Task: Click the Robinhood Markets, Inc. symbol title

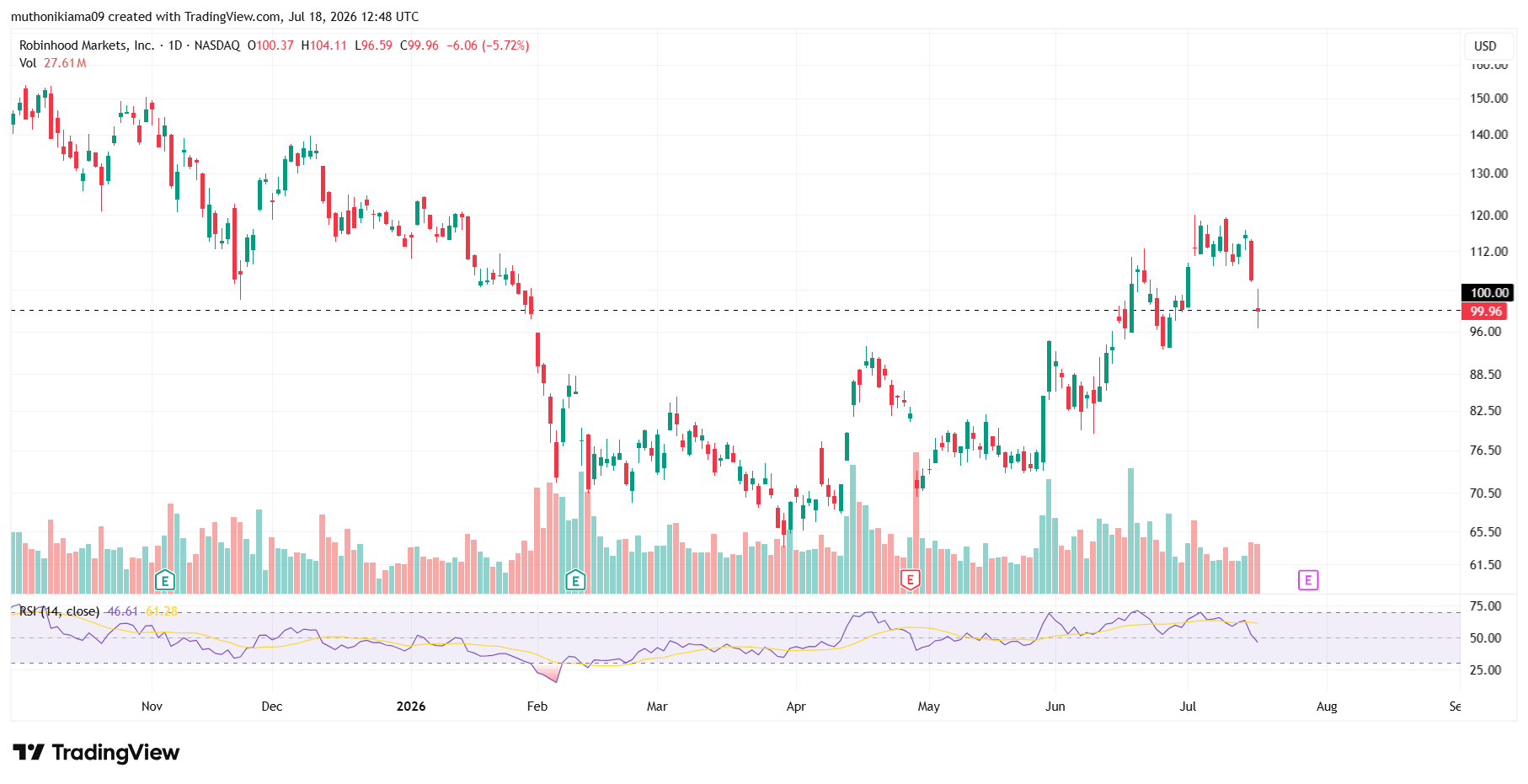Action: 87,45
